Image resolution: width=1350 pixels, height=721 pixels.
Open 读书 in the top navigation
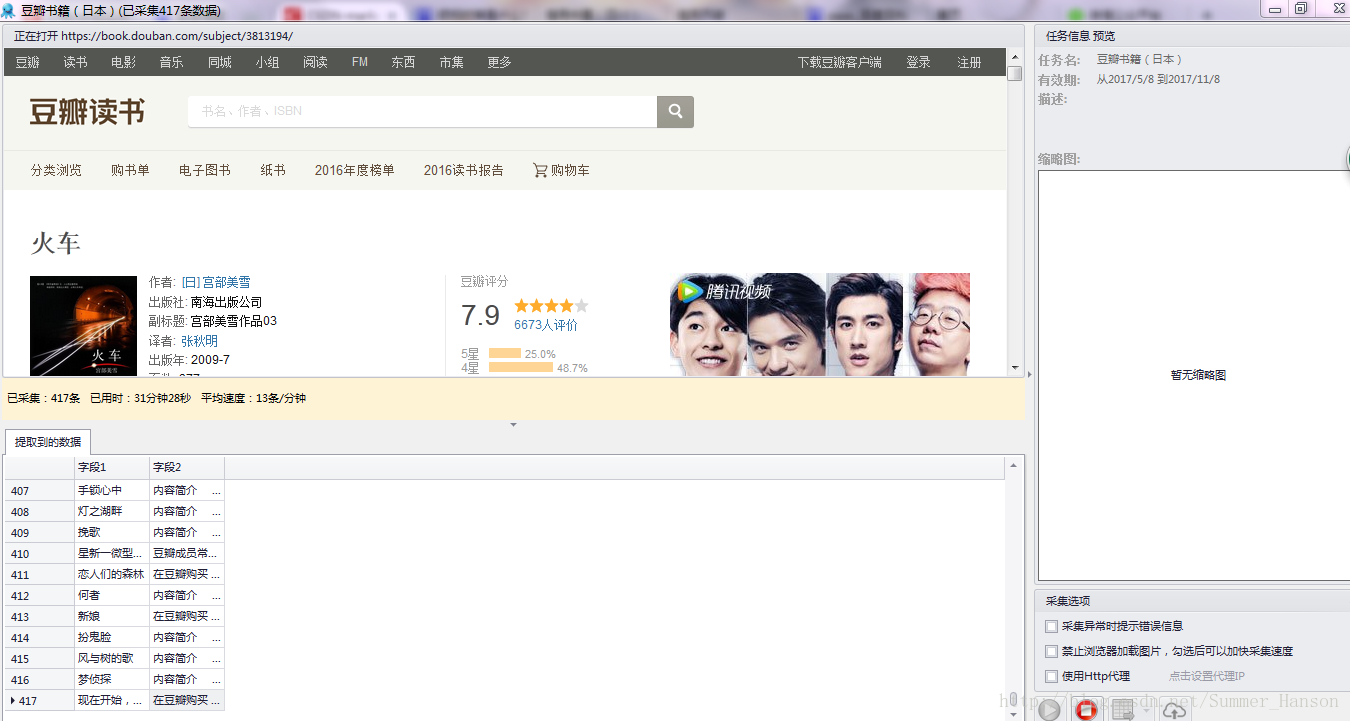pyautogui.click(x=75, y=62)
